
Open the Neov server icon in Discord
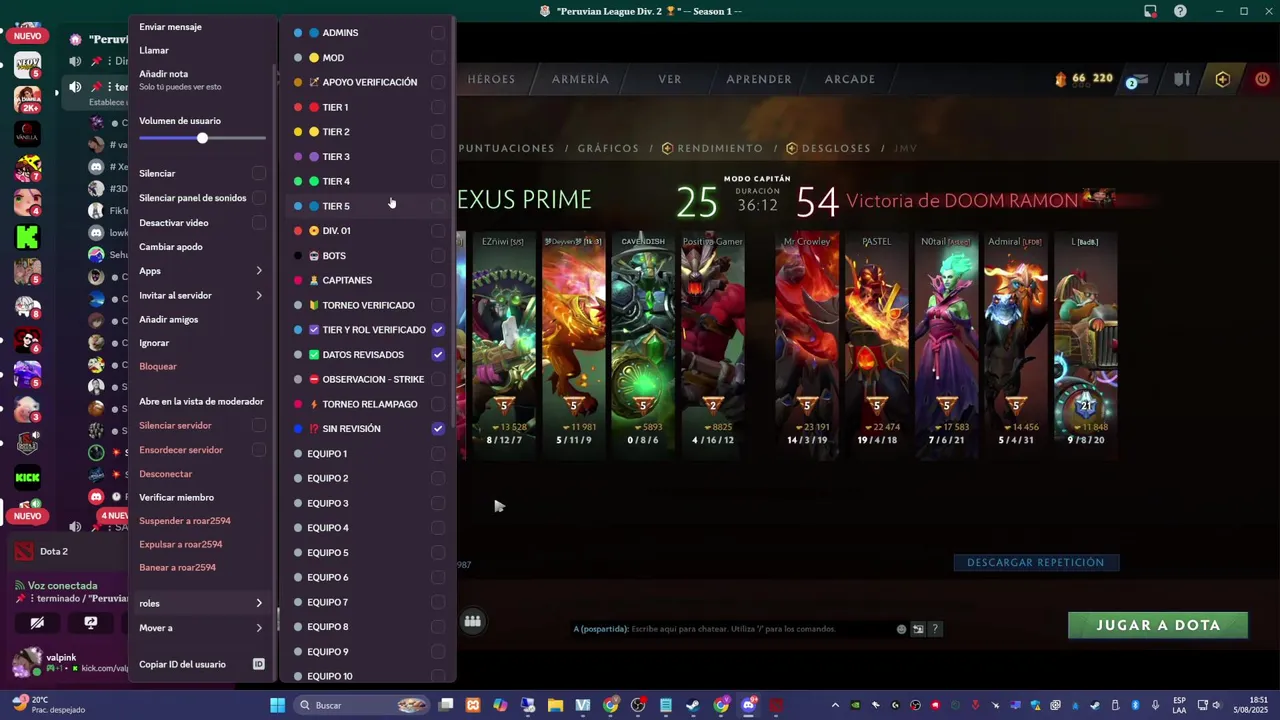click(27, 65)
